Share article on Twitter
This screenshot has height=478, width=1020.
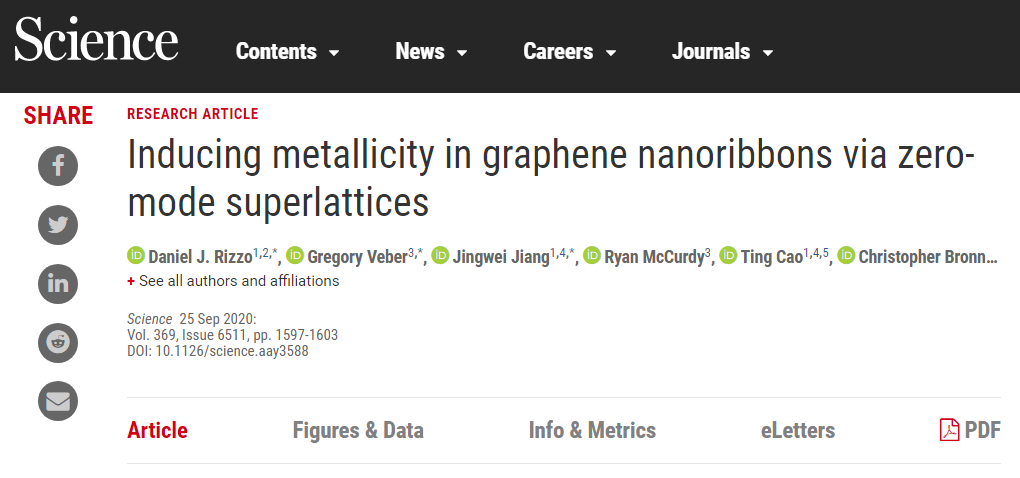58,224
